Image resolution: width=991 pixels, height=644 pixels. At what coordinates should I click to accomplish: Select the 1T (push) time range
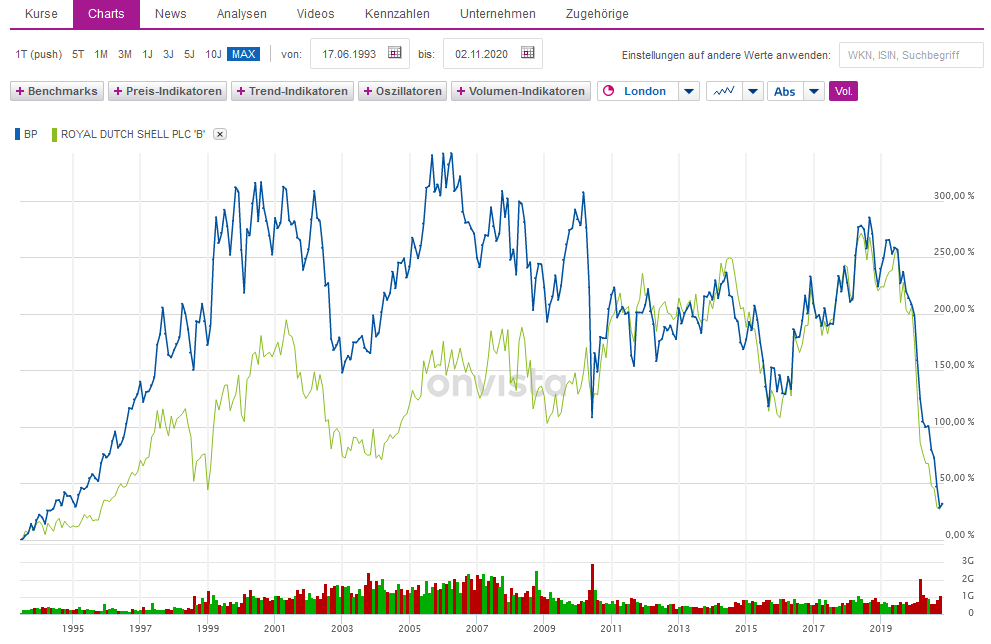[x=39, y=54]
